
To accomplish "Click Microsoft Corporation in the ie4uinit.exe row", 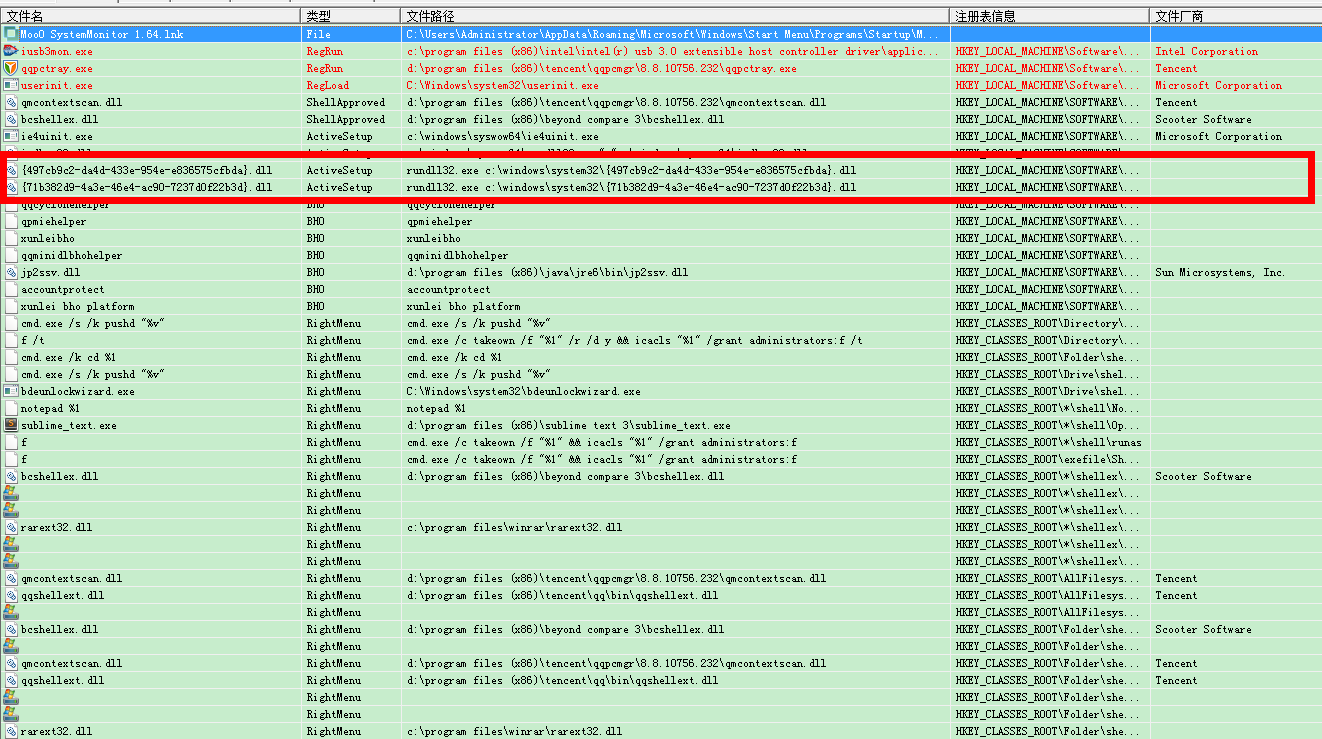I will pyautogui.click(x=1218, y=136).
